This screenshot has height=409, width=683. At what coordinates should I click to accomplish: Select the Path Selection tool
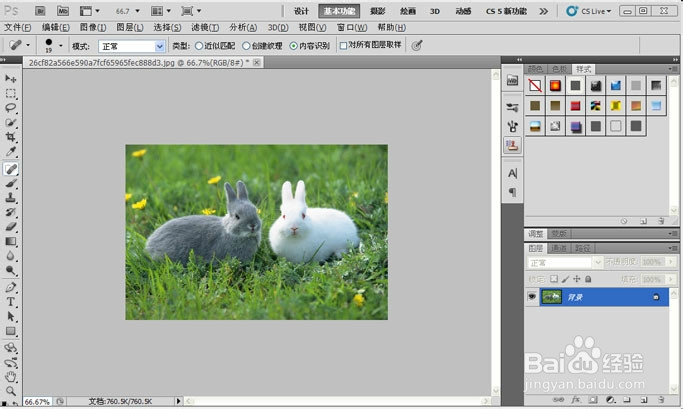pos(10,317)
